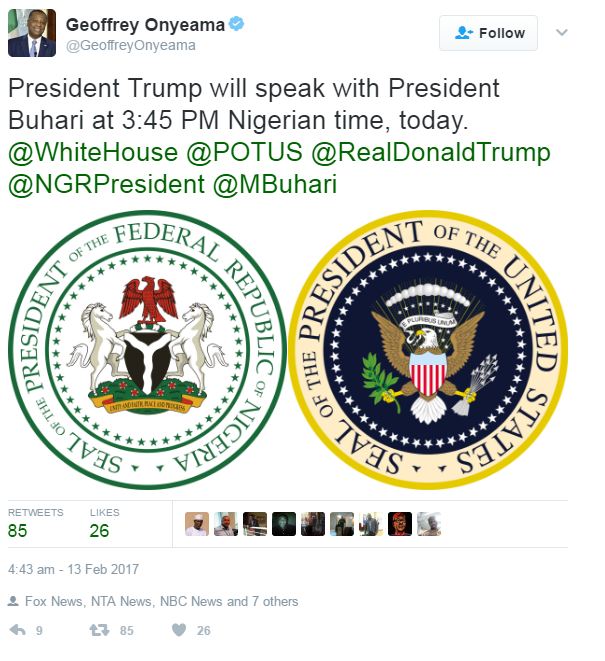Expand the tweet options chevron

[x=562, y=32]
